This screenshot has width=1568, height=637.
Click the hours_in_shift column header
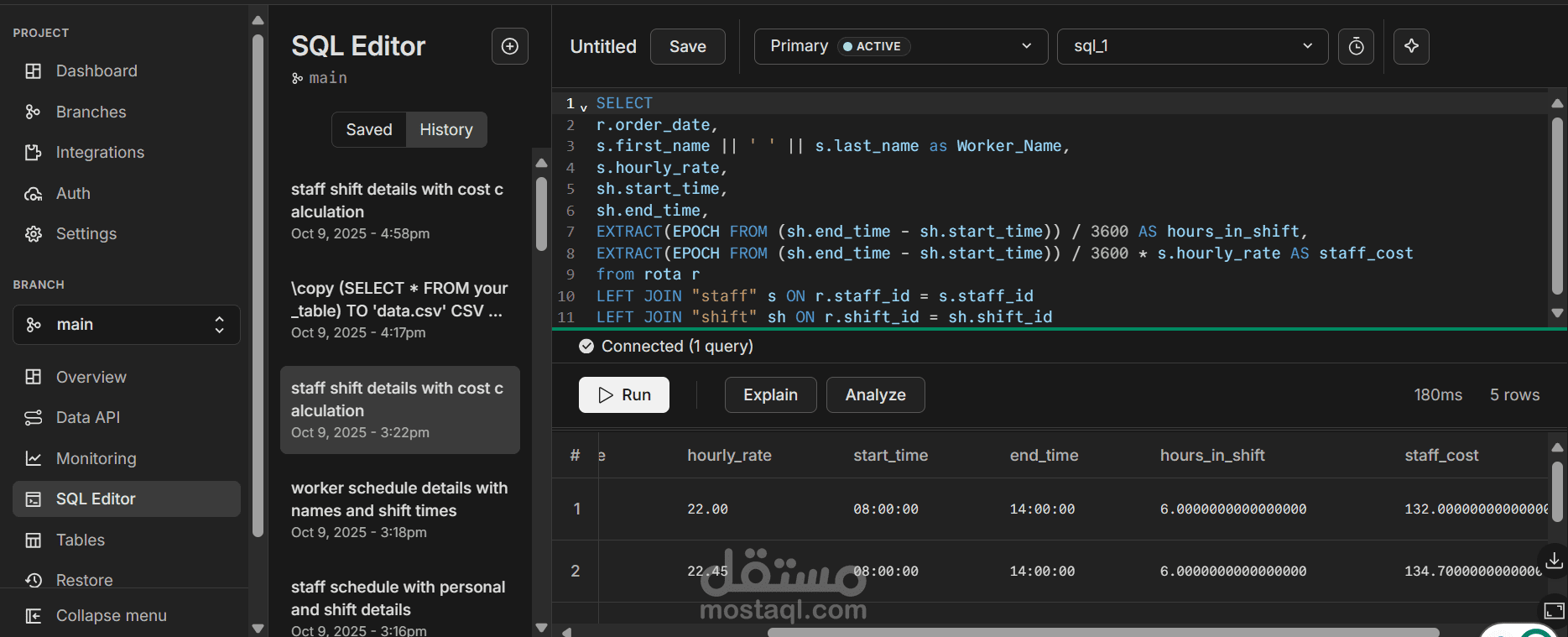tap(1212, 455)
